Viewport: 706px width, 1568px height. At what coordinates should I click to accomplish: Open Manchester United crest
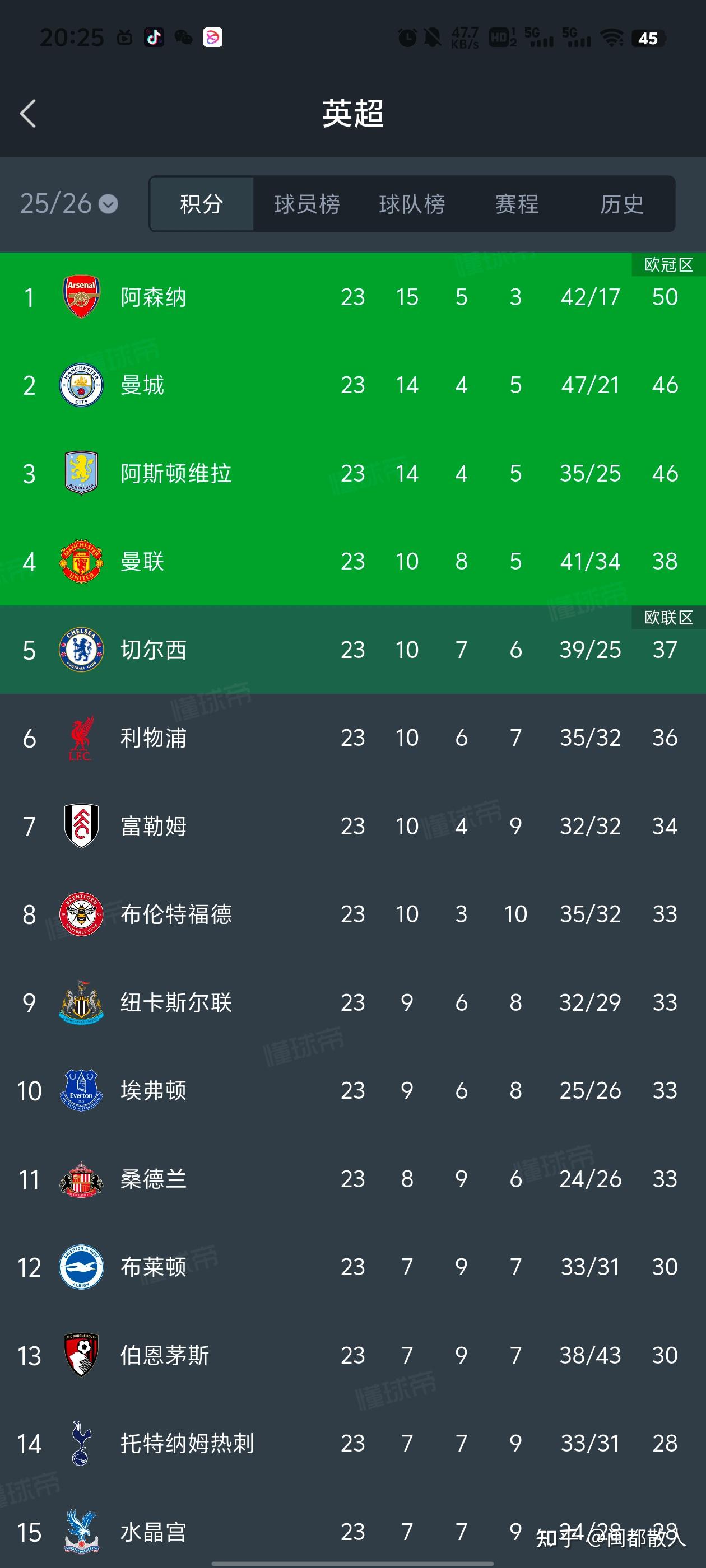click(81, 561)
